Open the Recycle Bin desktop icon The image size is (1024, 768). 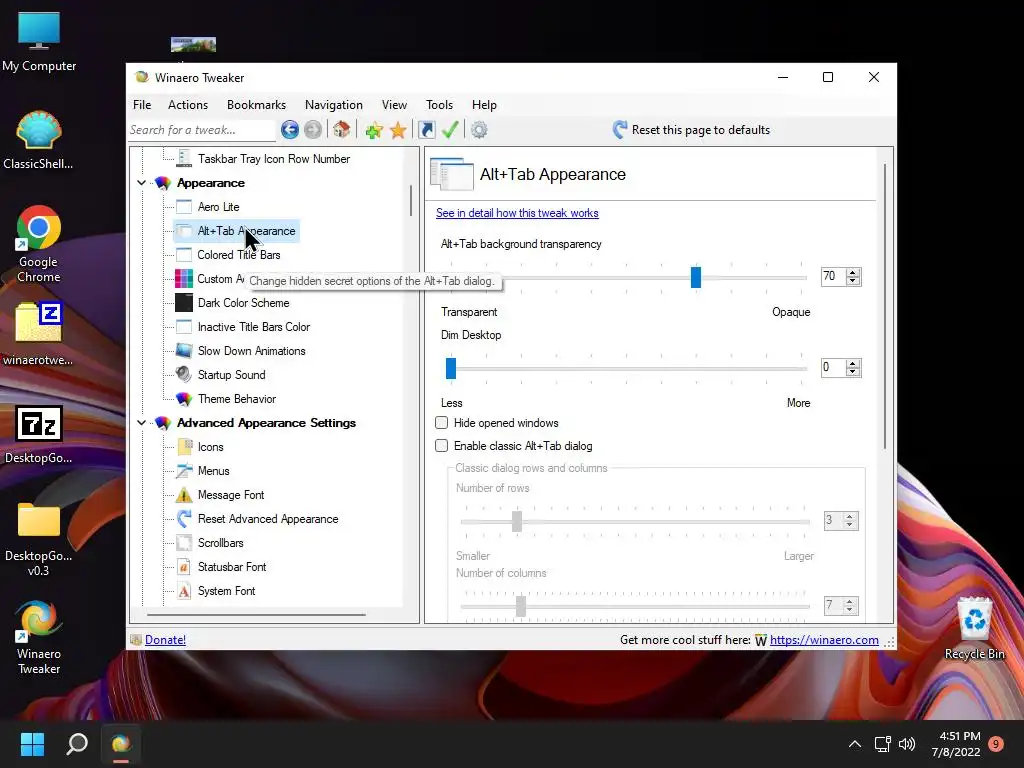(974, 628)
